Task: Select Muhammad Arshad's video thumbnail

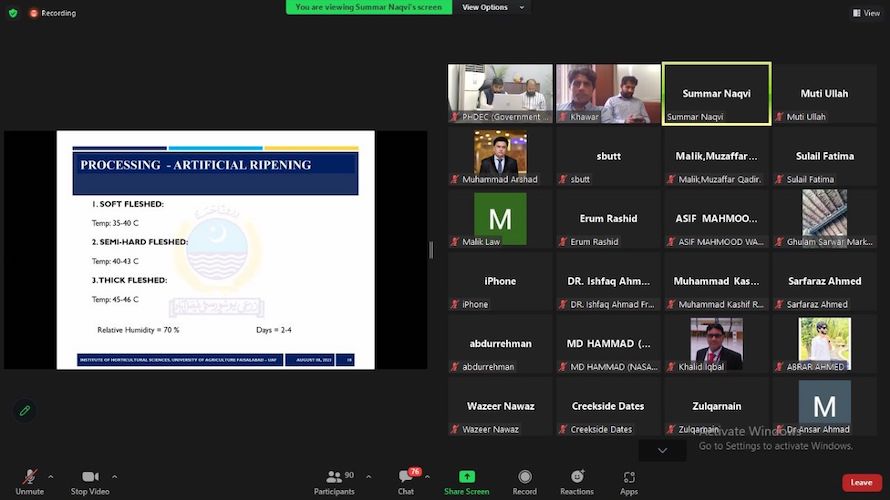Action: [x=500, y=156]
